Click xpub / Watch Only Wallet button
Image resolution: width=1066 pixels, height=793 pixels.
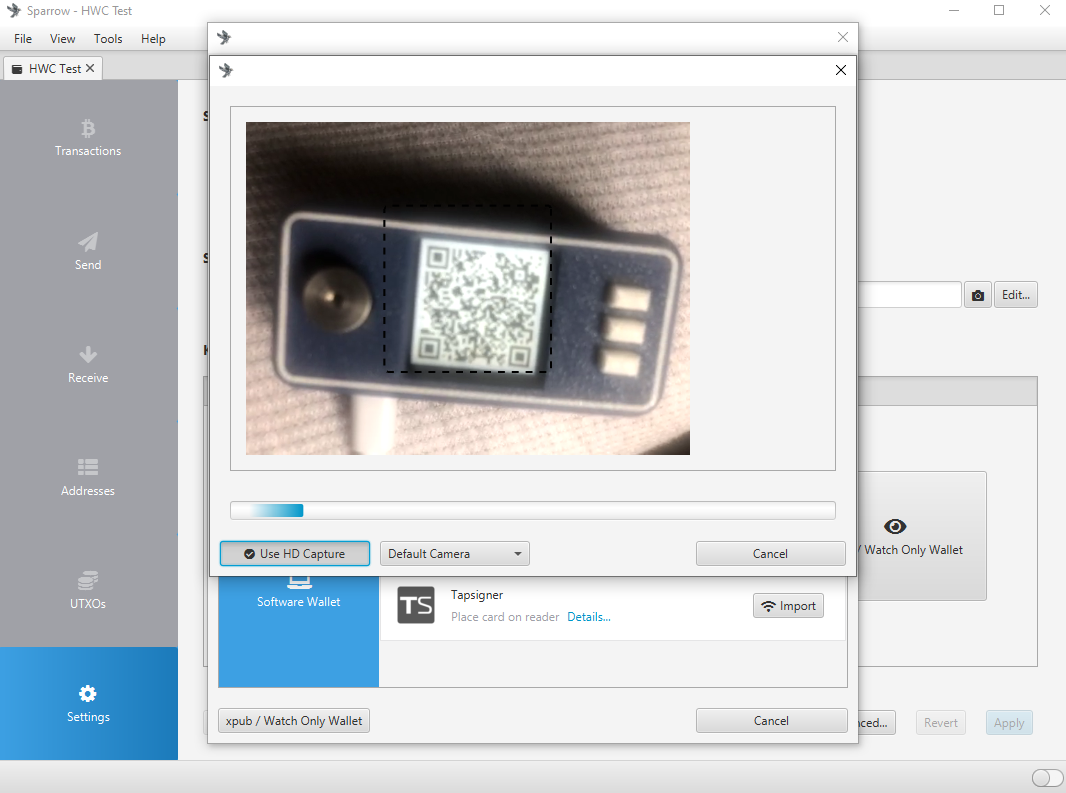[x=294, y=721]
